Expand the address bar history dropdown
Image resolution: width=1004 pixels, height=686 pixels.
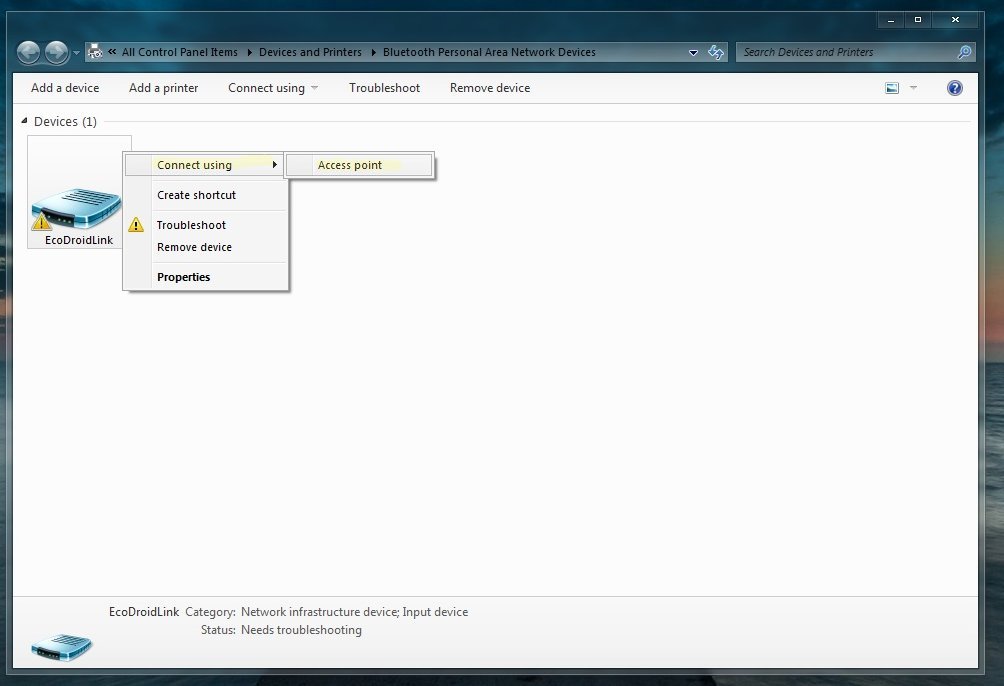click(x=694, y=52)
